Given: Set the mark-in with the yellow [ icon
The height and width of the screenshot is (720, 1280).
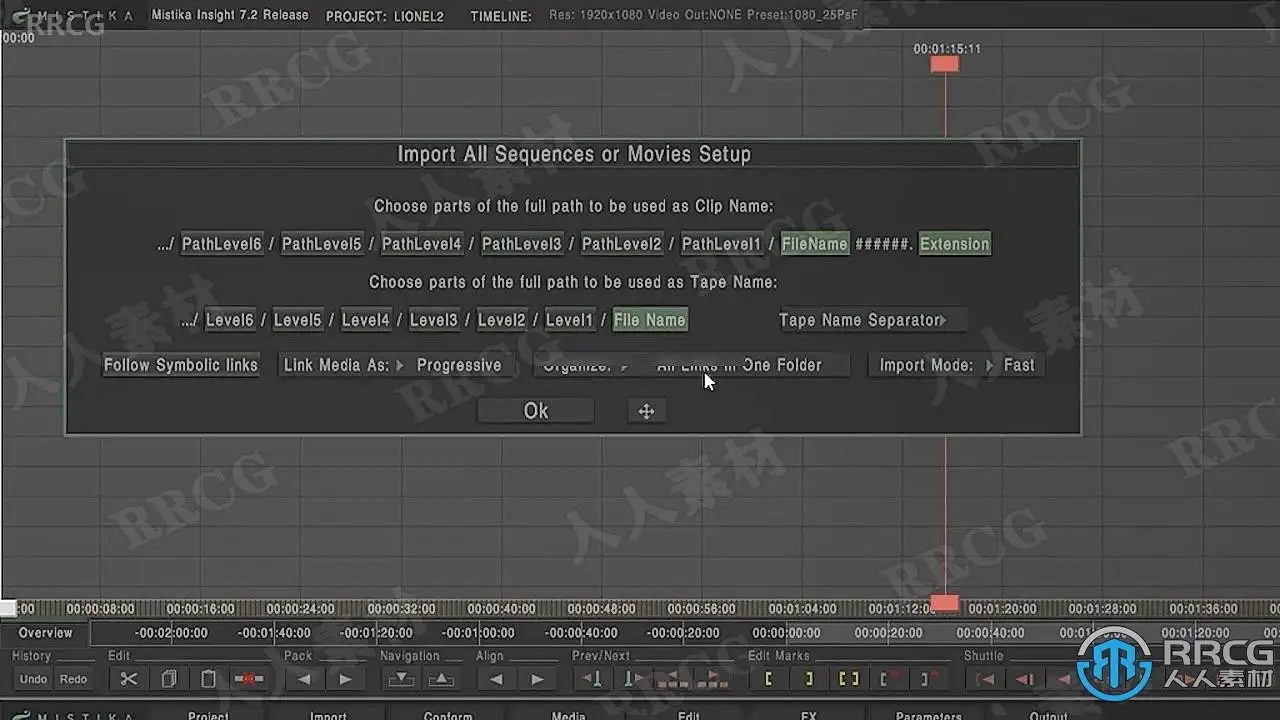Looking at the screenshot, I should [x=768, y=679].
